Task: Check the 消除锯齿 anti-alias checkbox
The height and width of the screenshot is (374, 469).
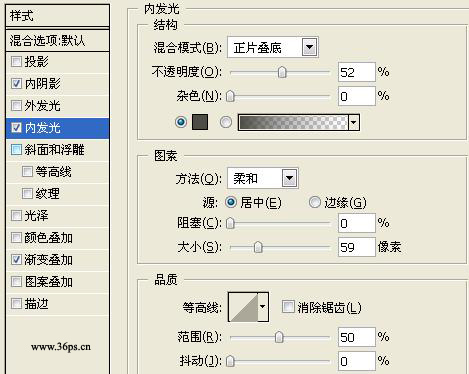Action: (288, 307)
